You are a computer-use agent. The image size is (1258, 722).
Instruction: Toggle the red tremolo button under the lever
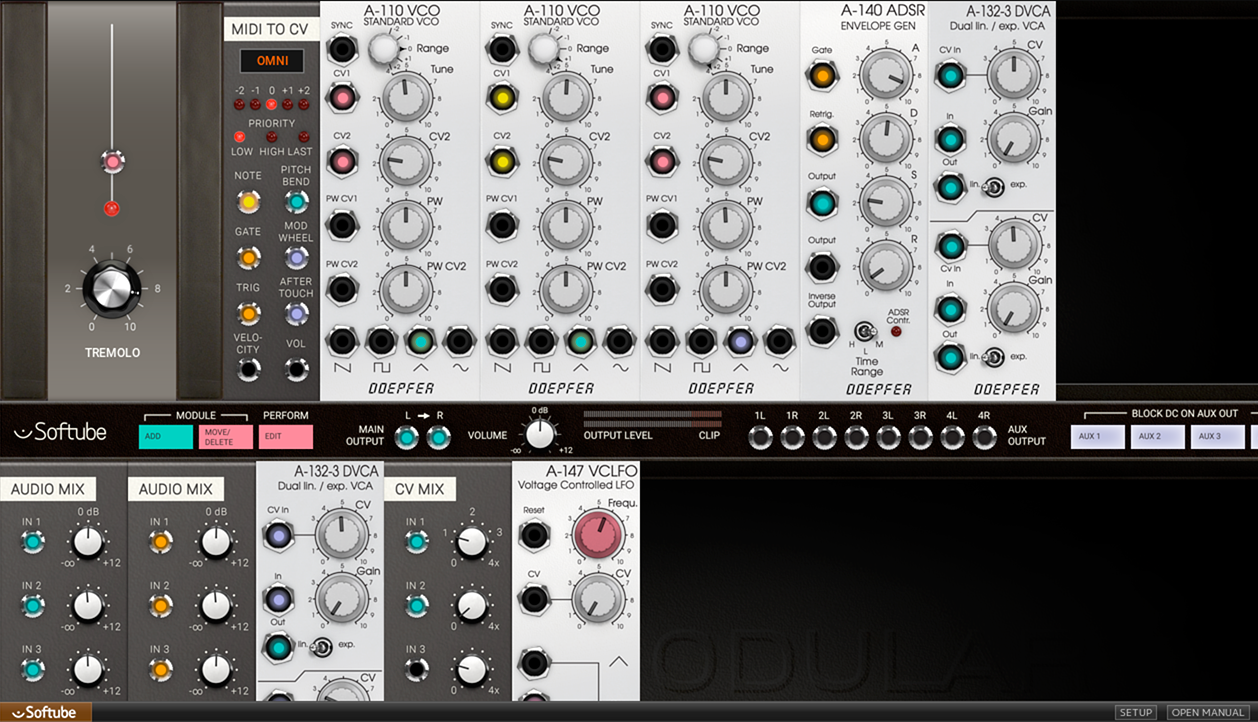[112, 209]
